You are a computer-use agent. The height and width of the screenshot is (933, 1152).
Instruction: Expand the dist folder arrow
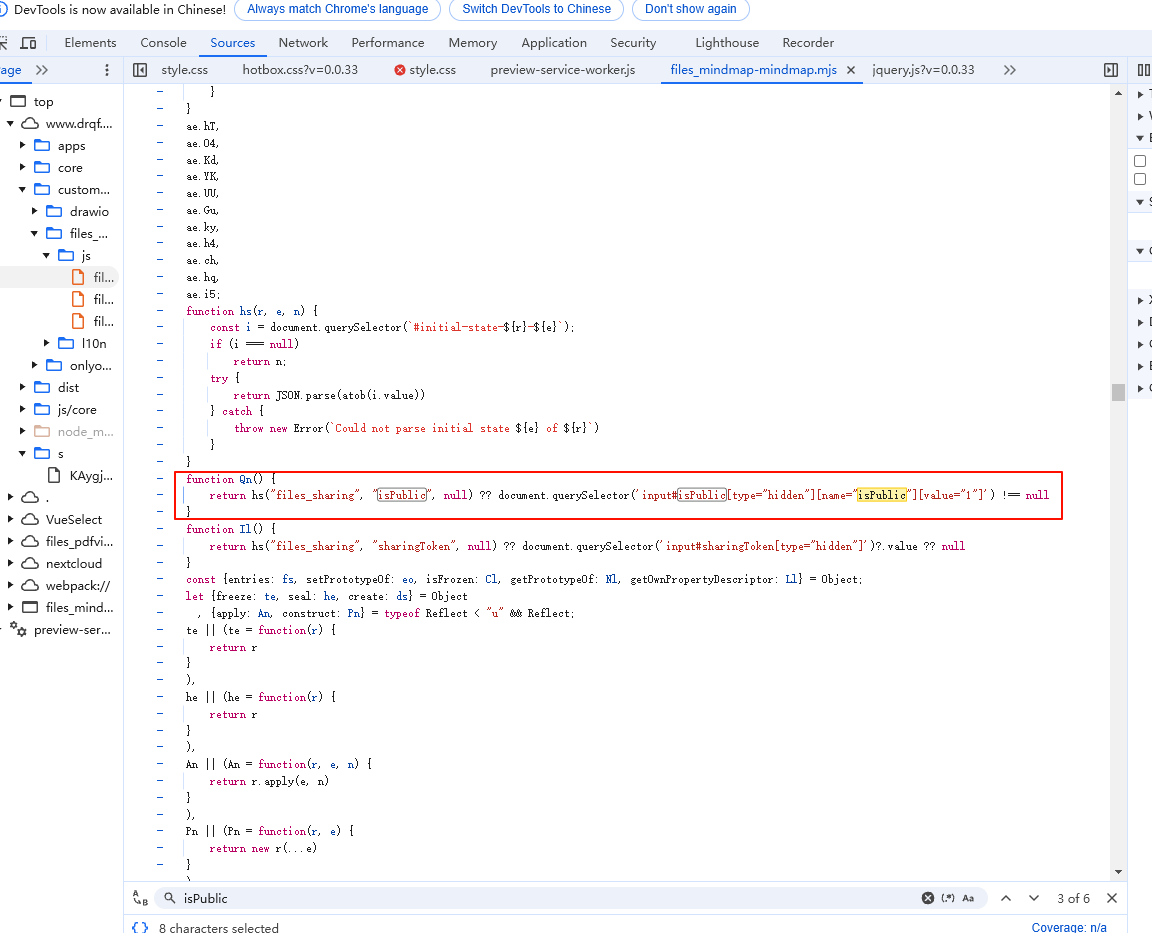(x=23, y=387)
